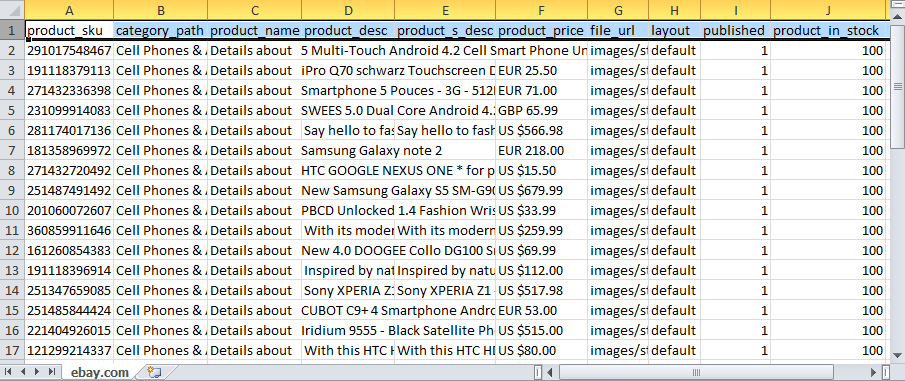Select row 1 header
Image resolution: width=905 pixels, height=381 pixels.
click(12, 30)
